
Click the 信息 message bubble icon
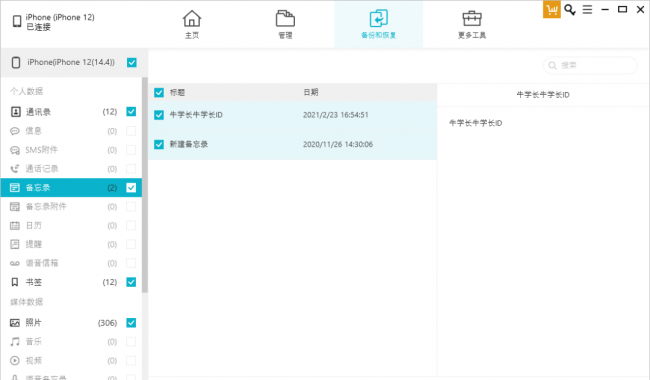point(15,131)
